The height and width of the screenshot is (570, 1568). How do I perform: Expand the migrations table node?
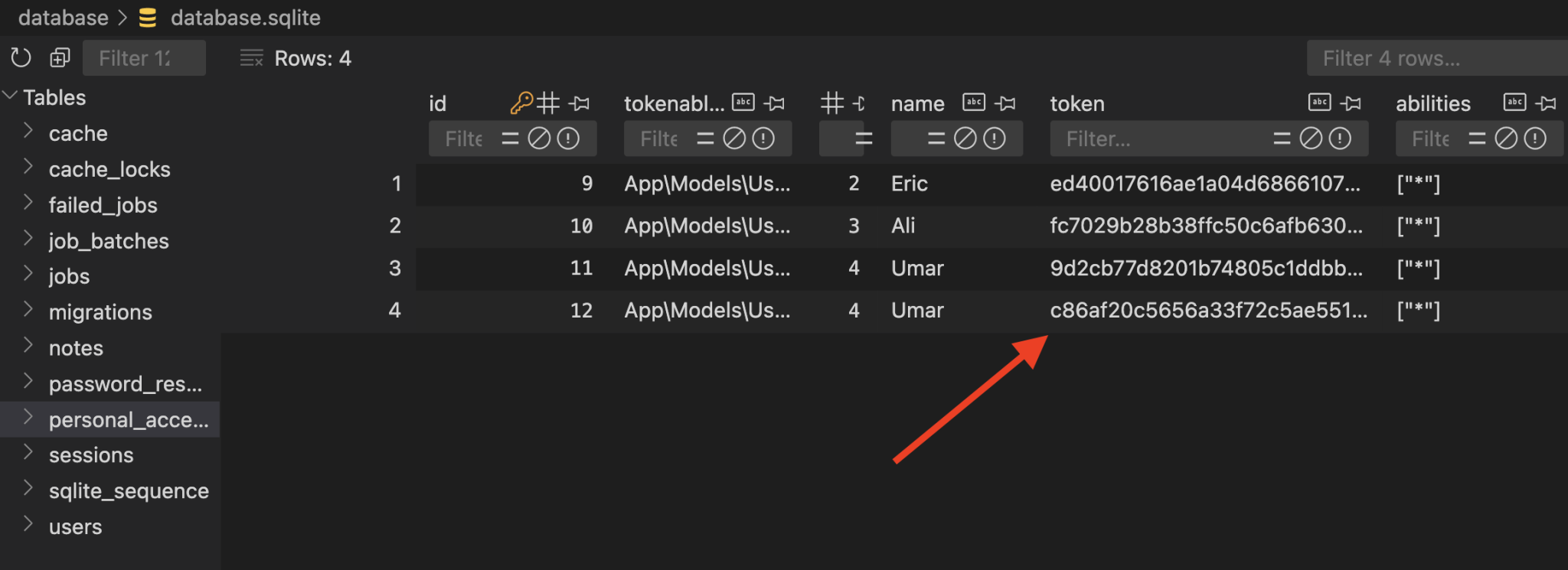pyautogui.click(x=28, y=311)
